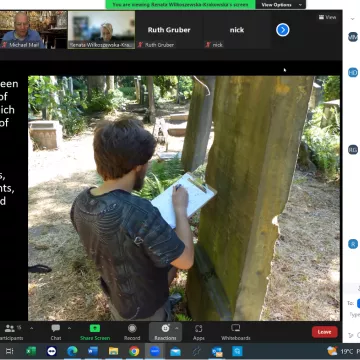Click the MM avatar in chat panel
360x360 pixels.
[x=353, y=37]
